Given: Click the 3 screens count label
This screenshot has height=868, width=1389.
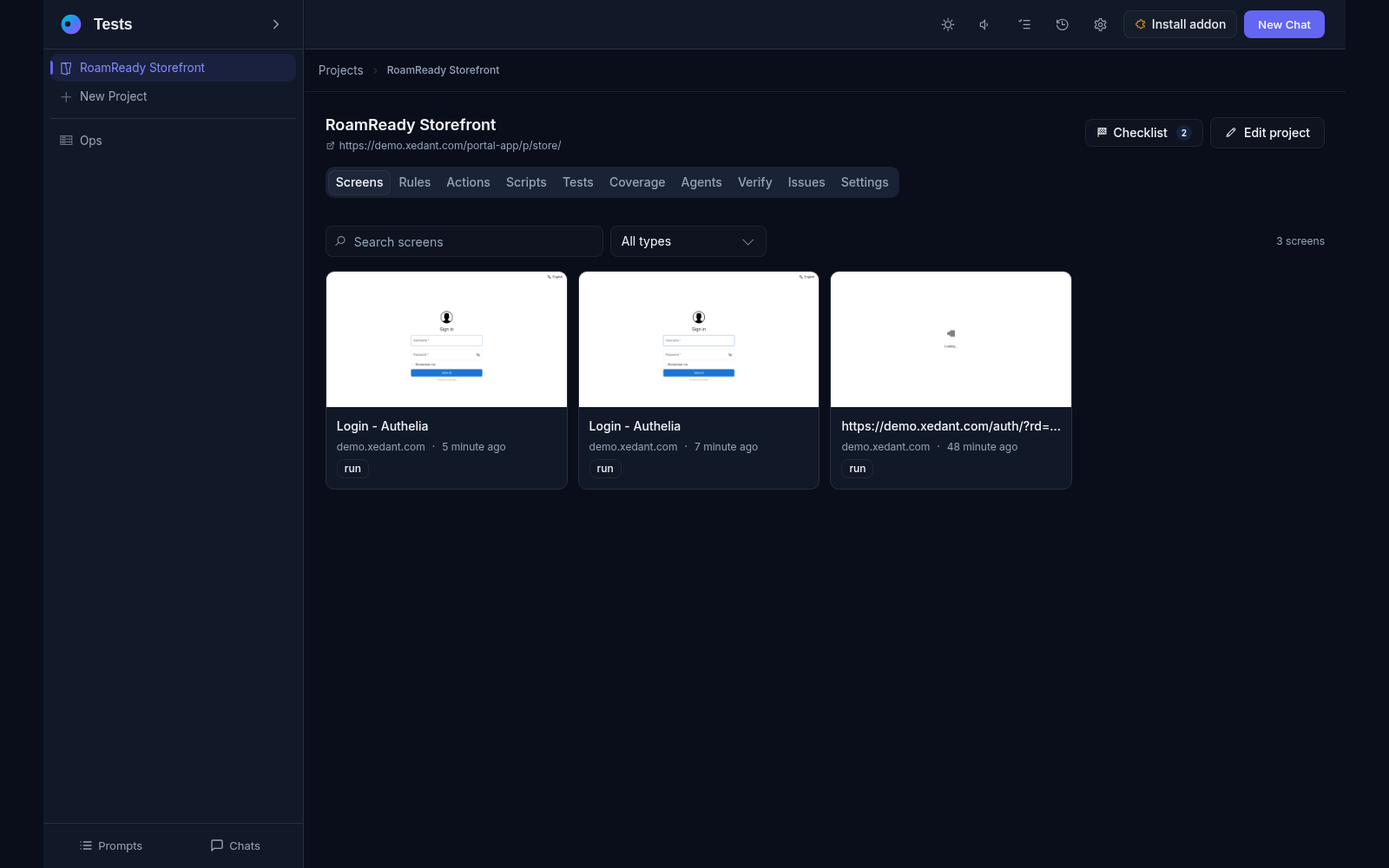Looking at the screenshot, I should point(1300,241).
